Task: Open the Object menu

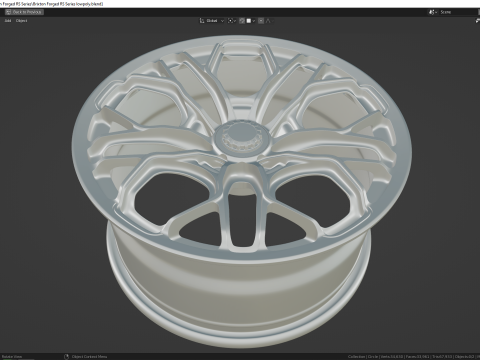Action: coord(21,21)
